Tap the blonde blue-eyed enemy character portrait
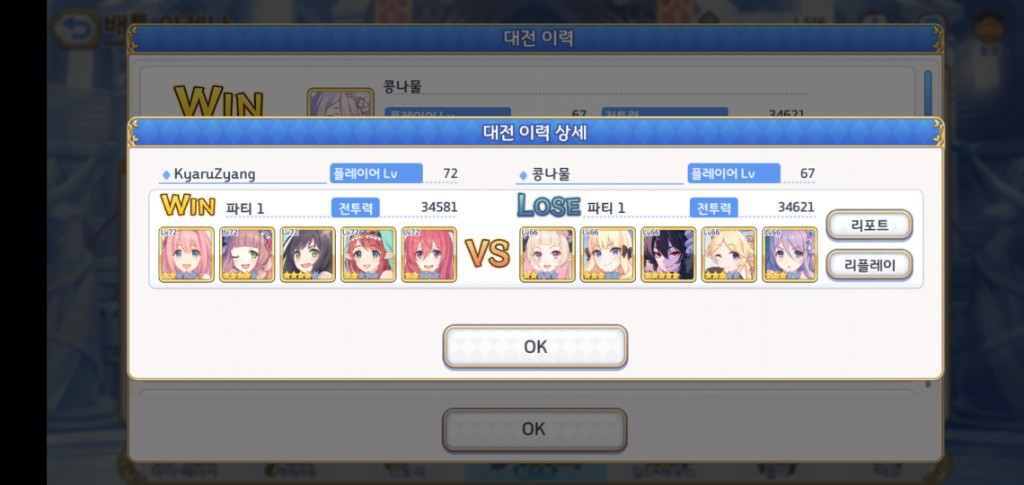1024x485 pixels. click(608, 255)
